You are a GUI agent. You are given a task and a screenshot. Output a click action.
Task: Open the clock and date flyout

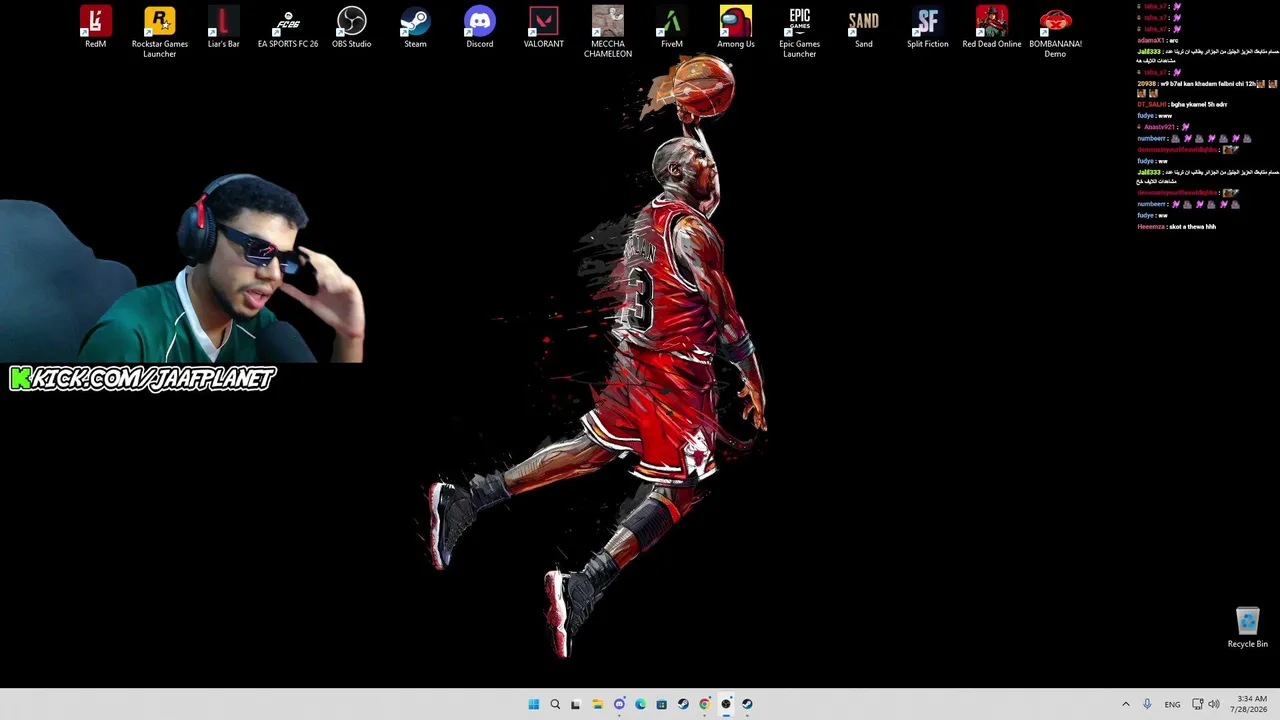tap(1251, 704)
